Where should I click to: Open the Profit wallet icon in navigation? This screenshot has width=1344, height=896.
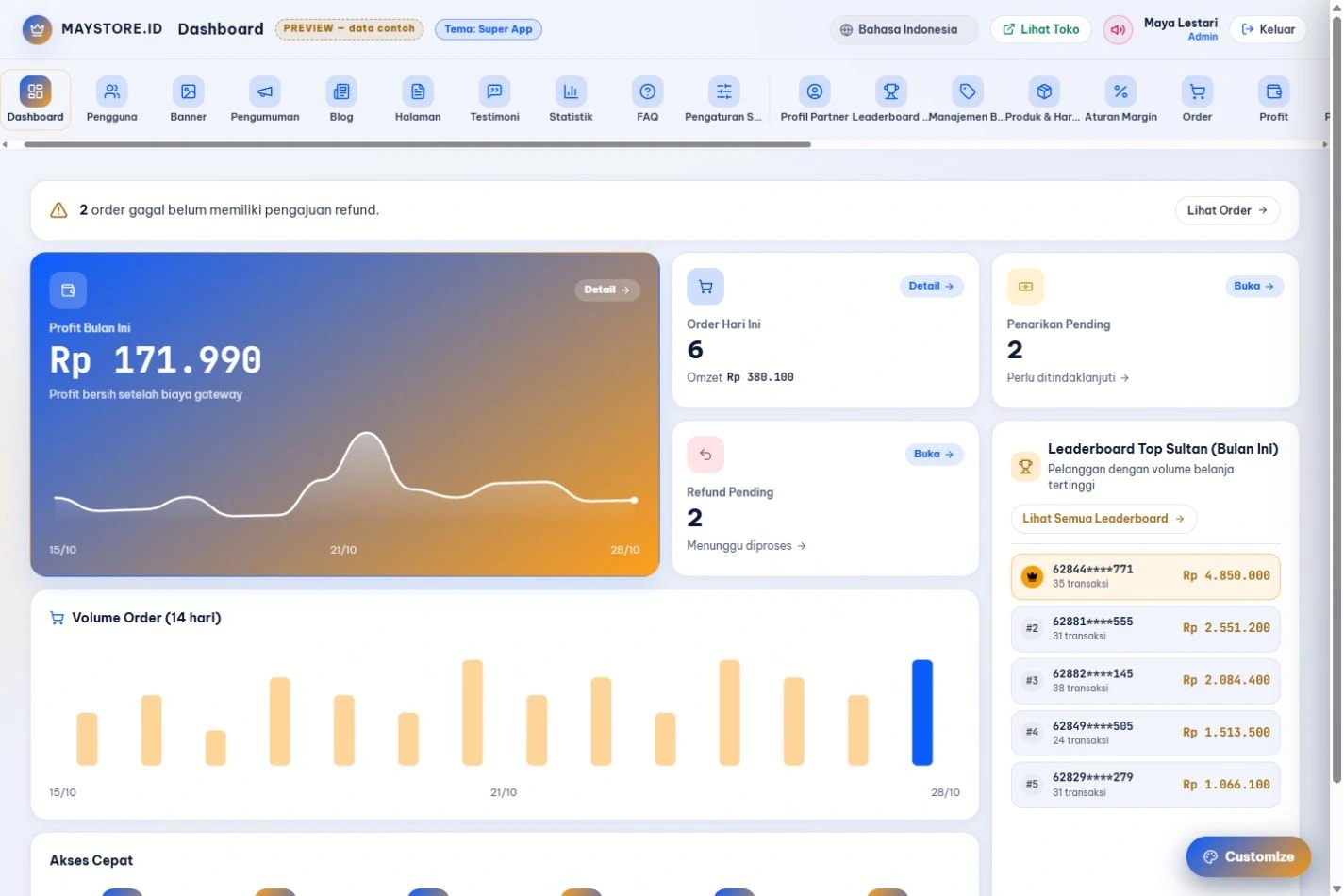(x=1274, y=91)
